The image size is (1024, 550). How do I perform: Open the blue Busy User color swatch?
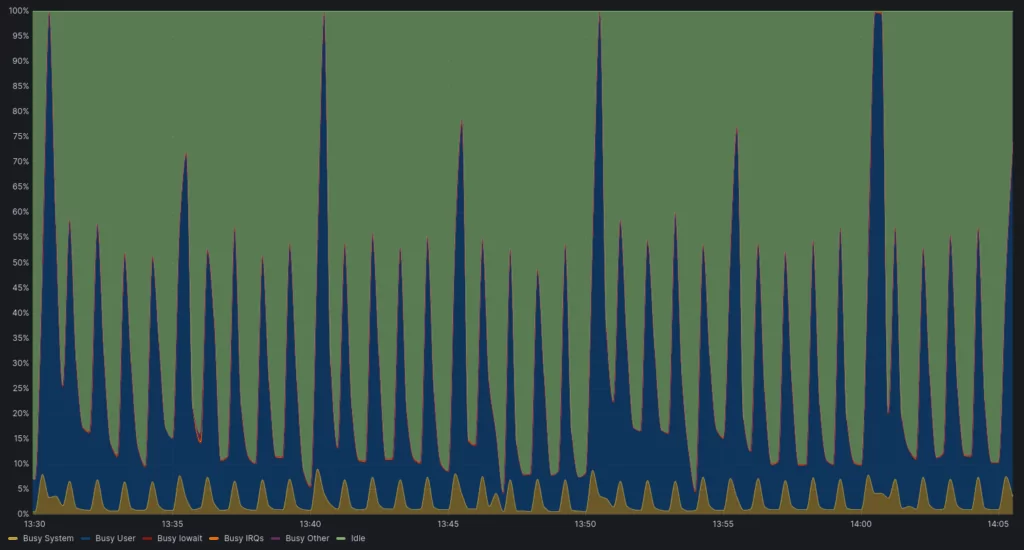[86, 538]
